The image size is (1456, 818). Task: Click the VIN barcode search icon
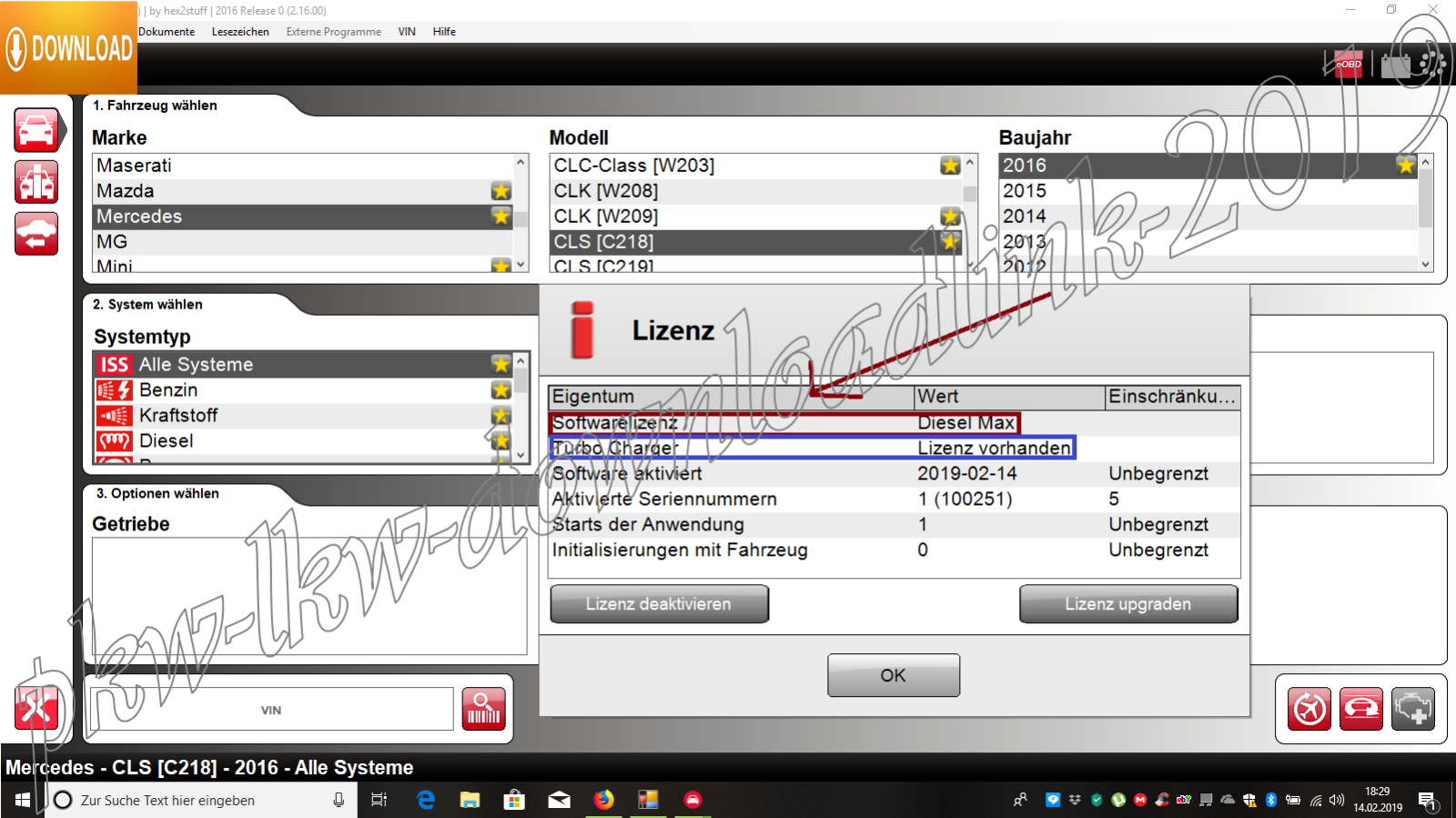click(484, 709)
